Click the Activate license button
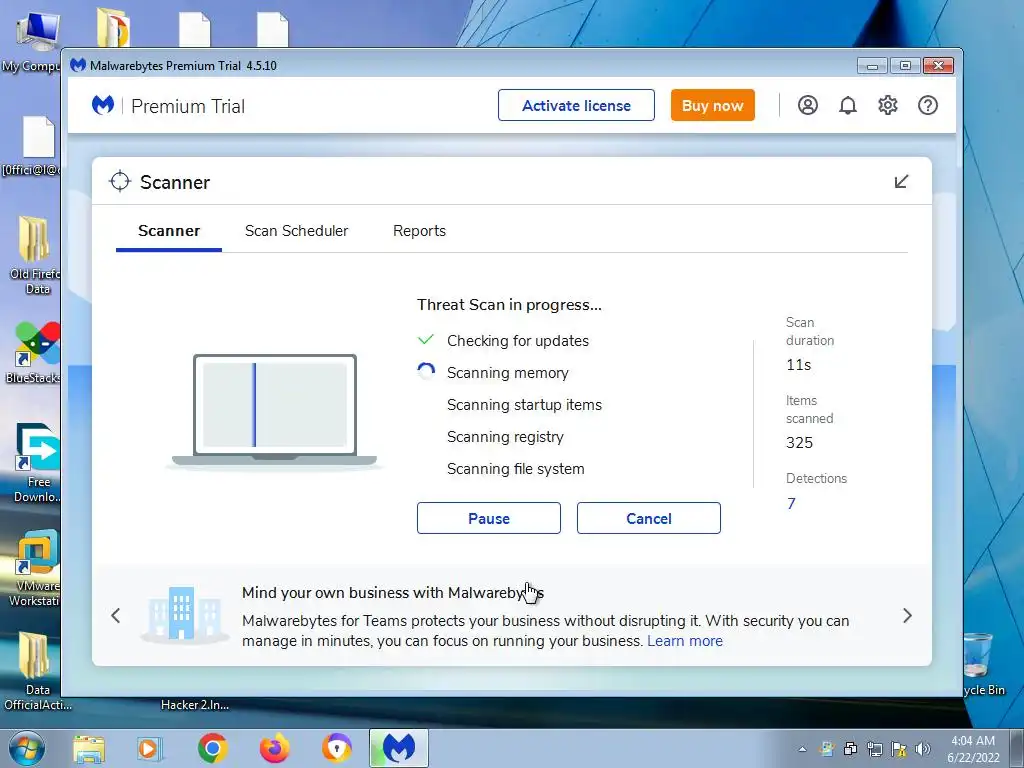This screenshot has height=768, width=1024. point(576,105)
